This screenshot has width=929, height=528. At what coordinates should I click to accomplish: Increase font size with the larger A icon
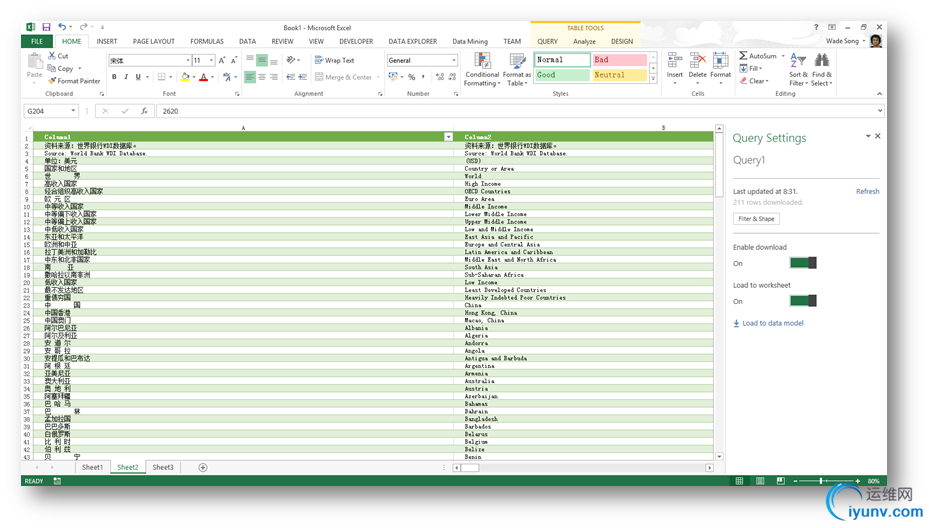coord(222,60)
